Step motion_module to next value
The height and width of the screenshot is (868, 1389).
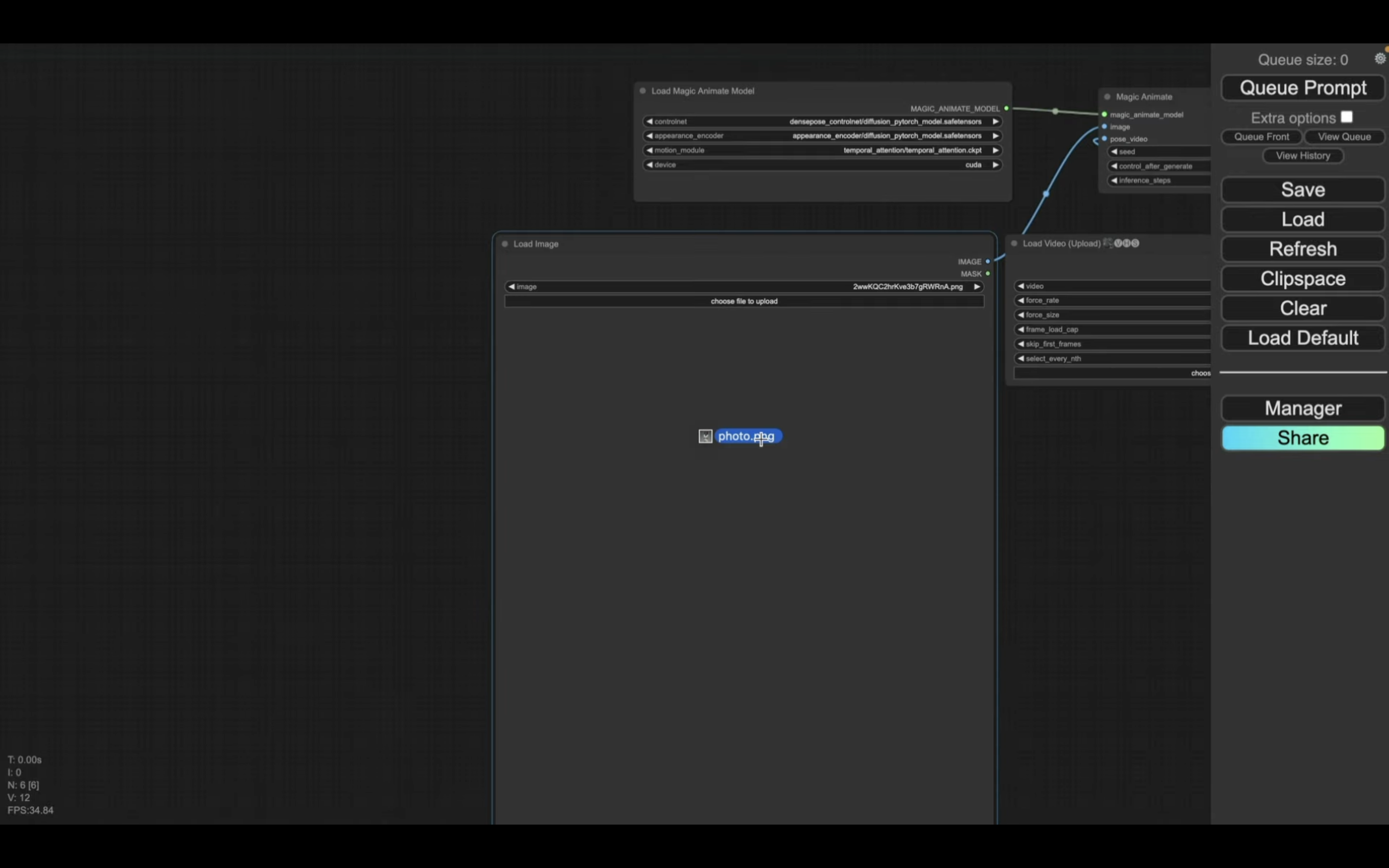(996, 150)
